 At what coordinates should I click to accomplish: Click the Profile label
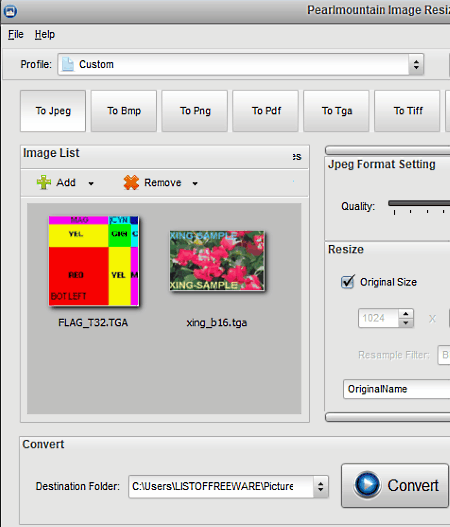36,64
